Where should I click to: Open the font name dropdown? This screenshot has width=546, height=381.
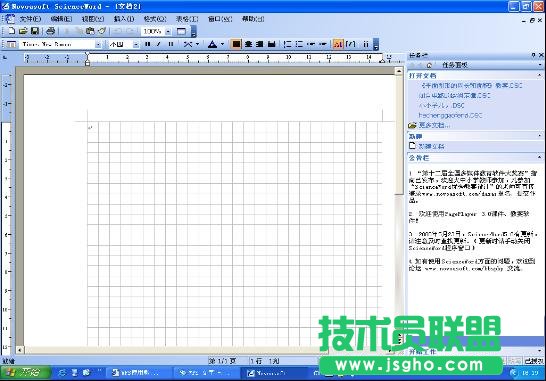pos(99,45)
